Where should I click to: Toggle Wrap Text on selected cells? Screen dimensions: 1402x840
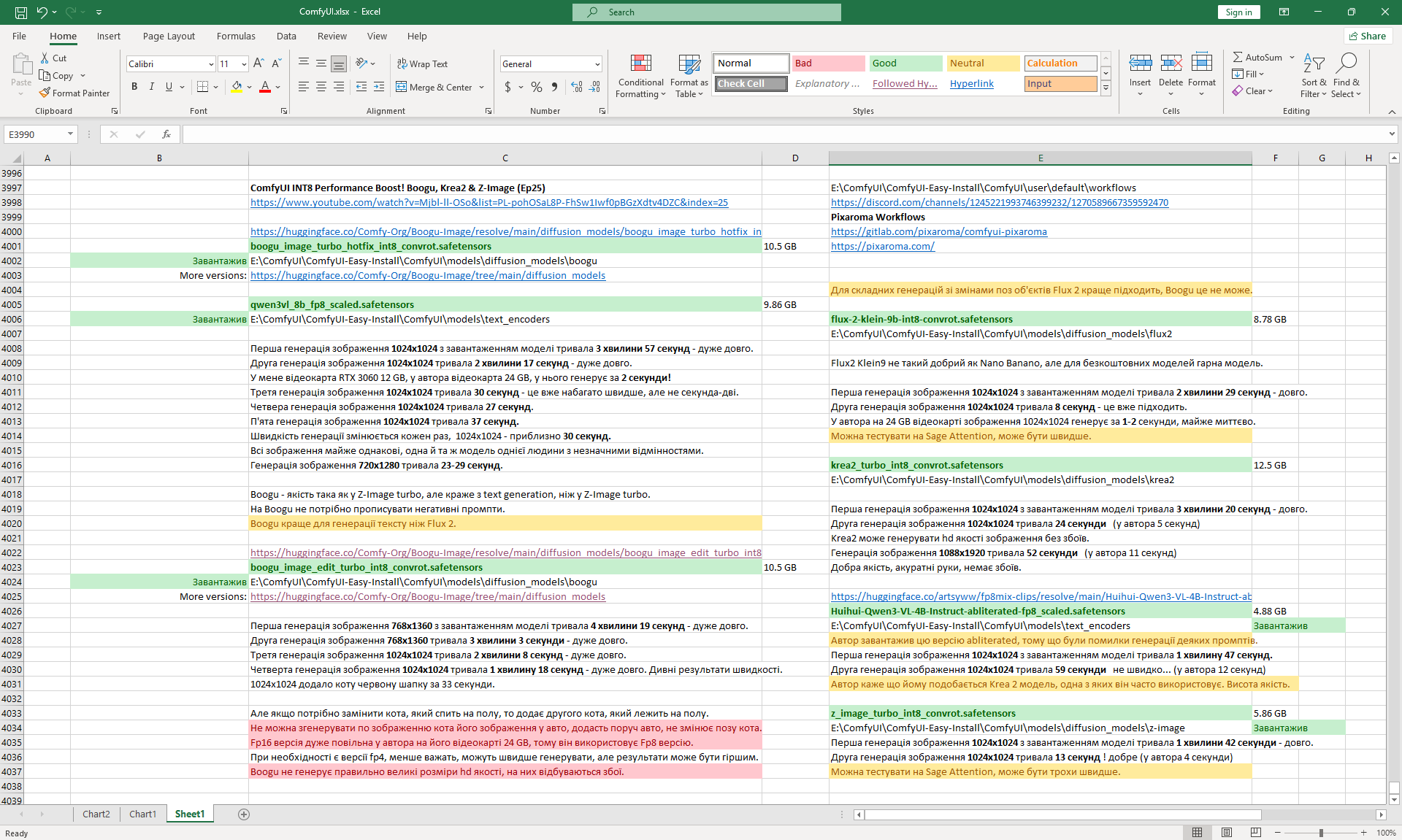(422, 63)
